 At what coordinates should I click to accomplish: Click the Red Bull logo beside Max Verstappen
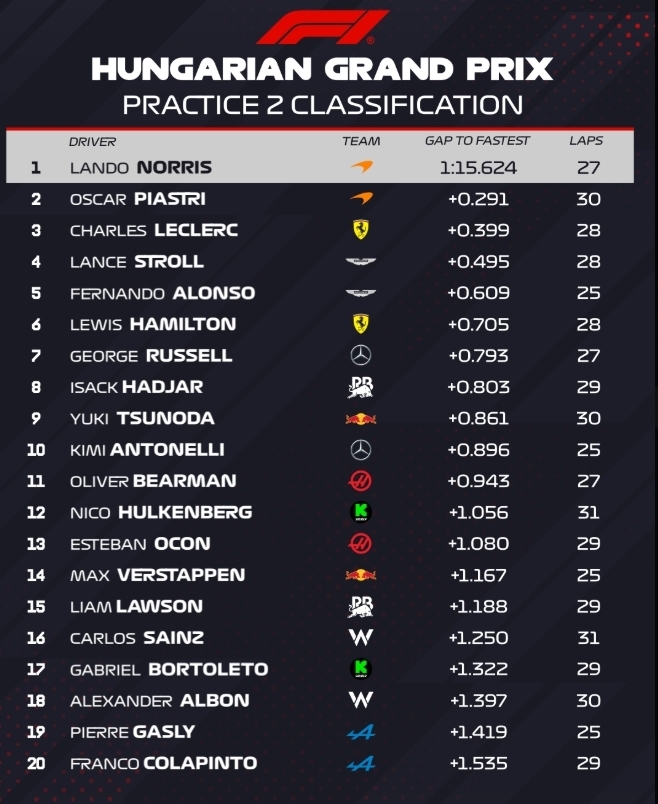(x=361, y=575)
